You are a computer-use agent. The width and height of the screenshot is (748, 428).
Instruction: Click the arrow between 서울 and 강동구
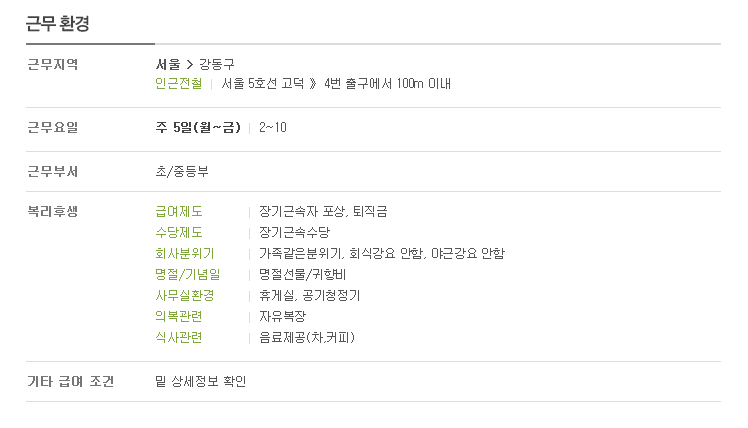coord(190,64)
